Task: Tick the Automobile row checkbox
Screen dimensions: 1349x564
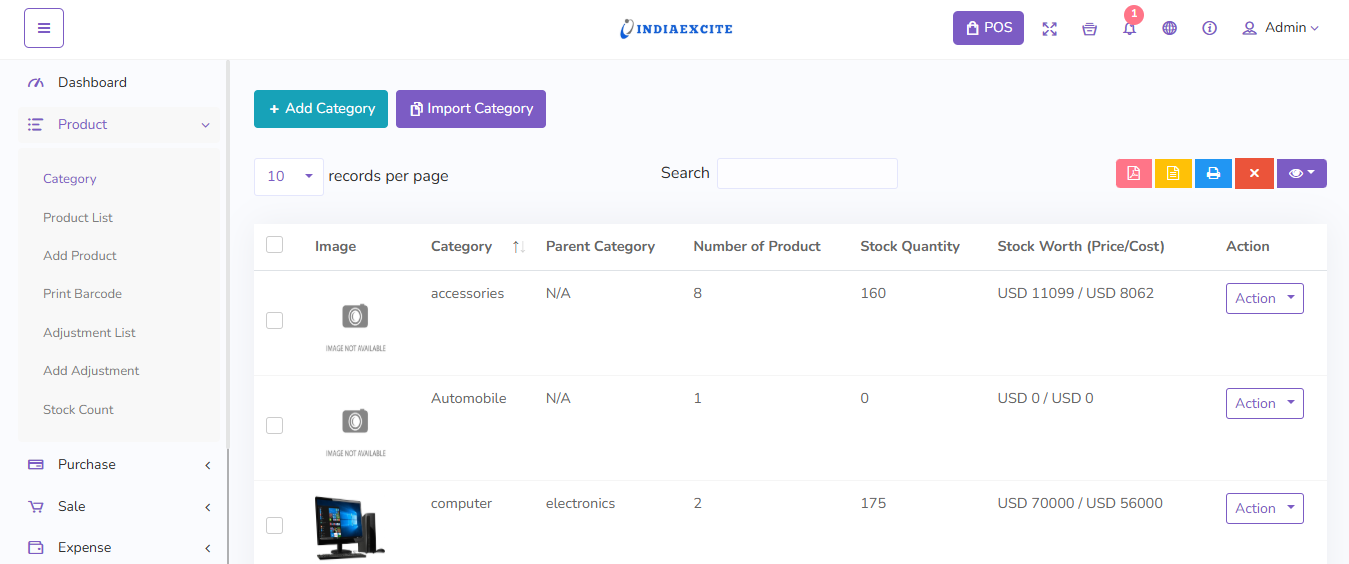Action: tap(275, 425)
